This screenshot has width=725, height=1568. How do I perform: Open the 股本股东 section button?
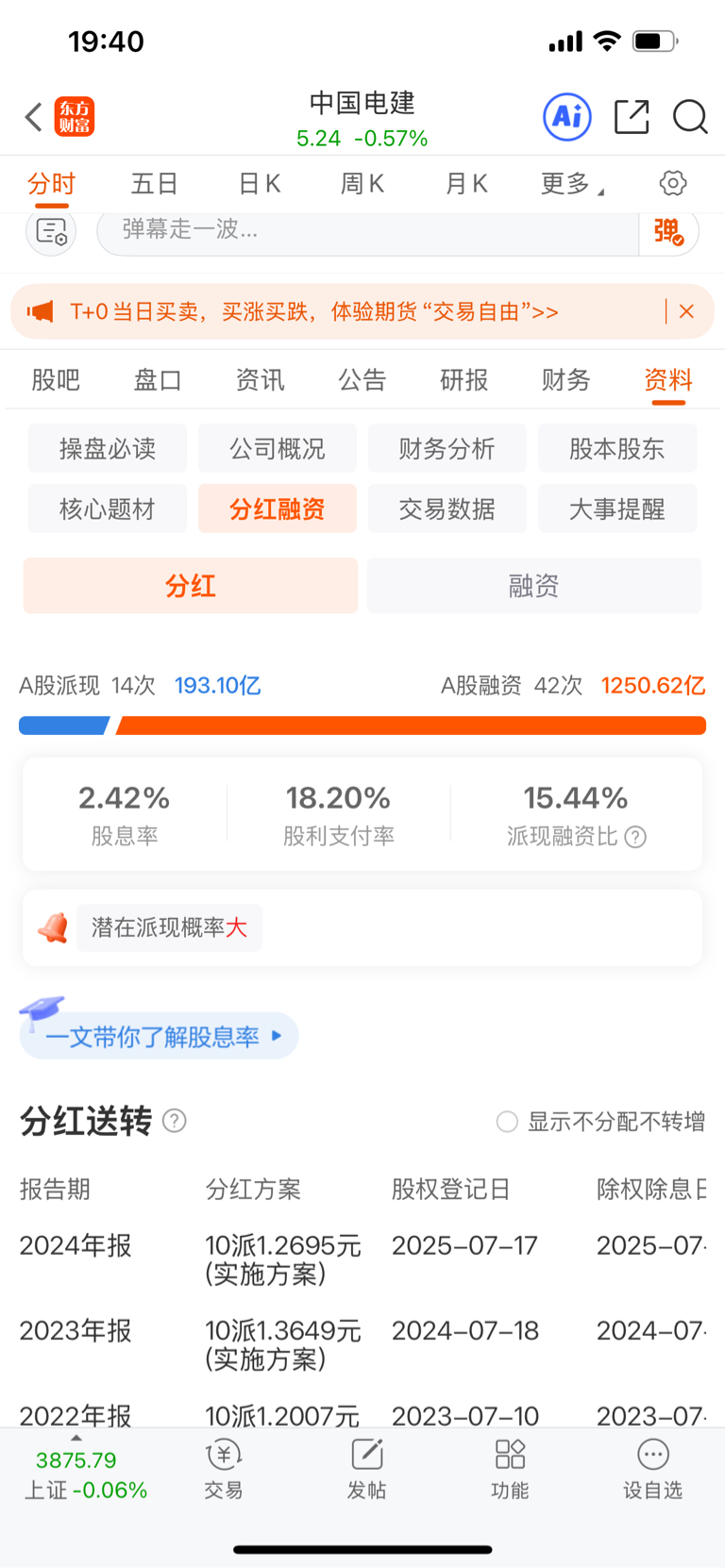617,448
